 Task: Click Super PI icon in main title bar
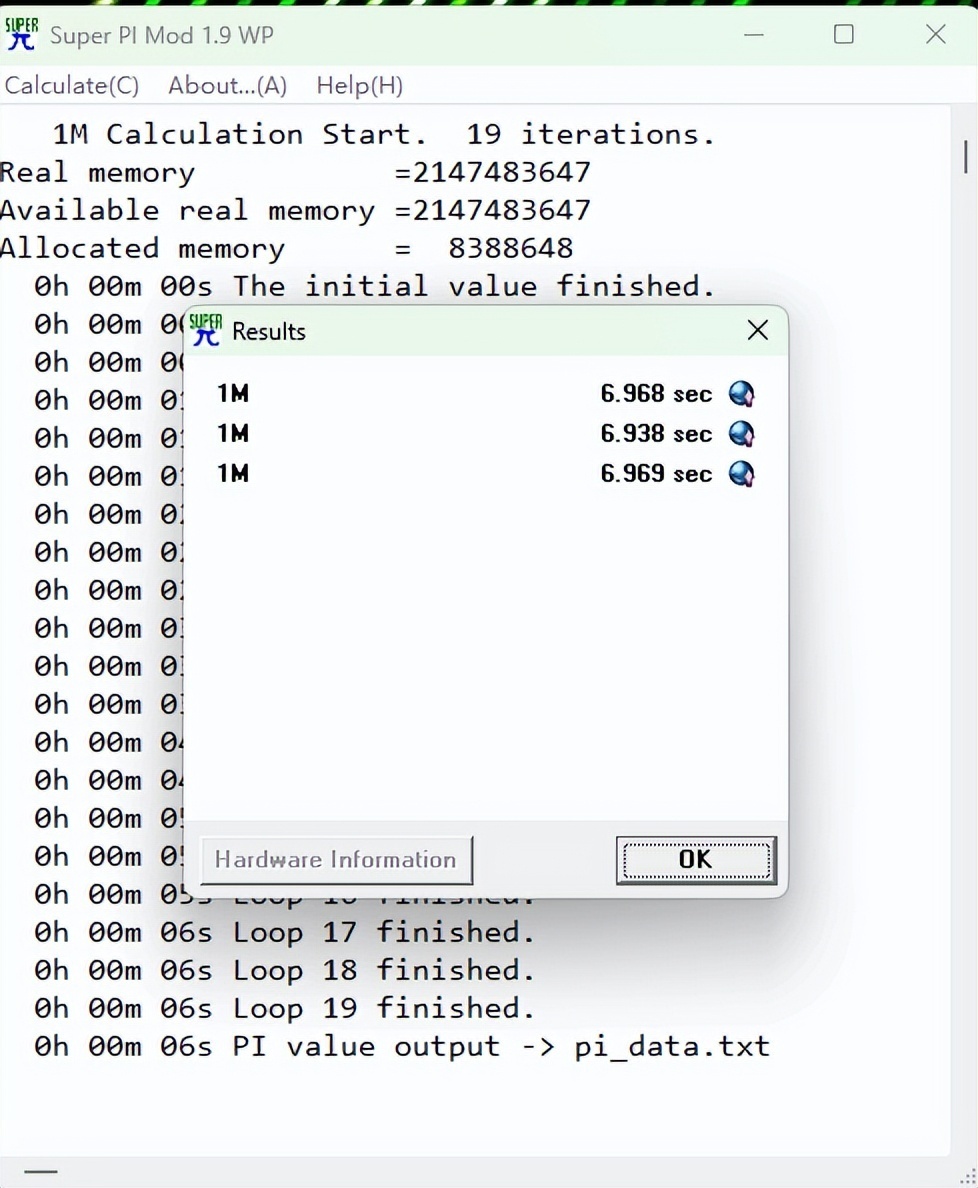(21, 34)
